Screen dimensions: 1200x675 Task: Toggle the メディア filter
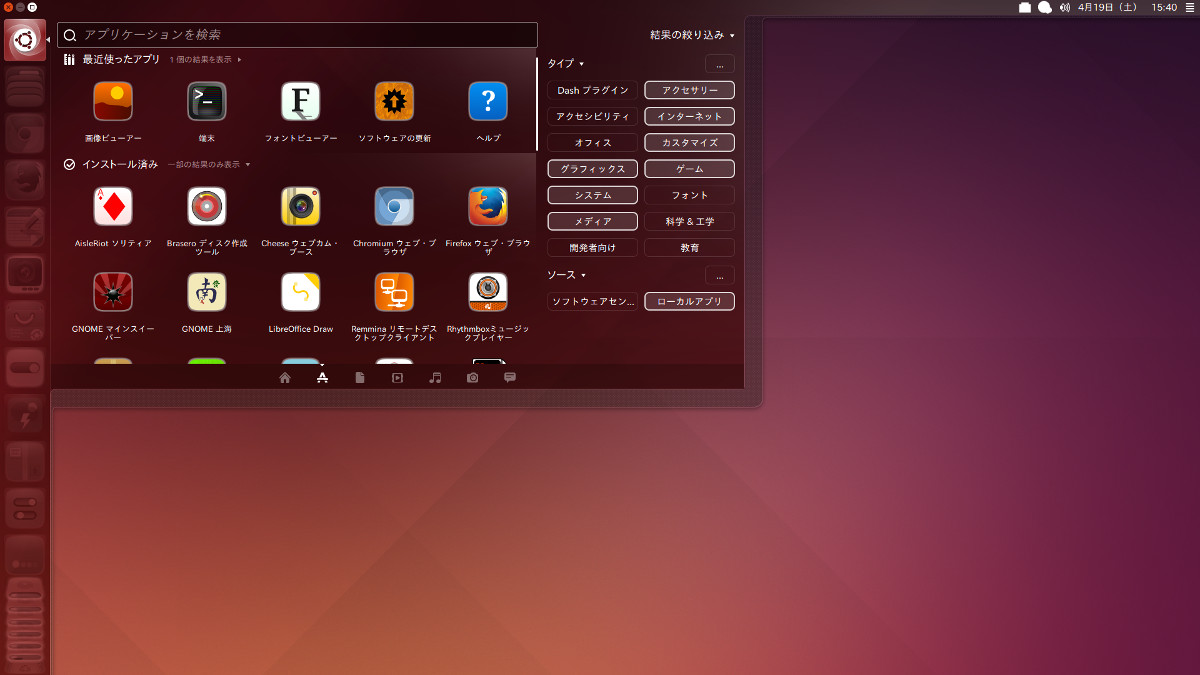point(593,221)
